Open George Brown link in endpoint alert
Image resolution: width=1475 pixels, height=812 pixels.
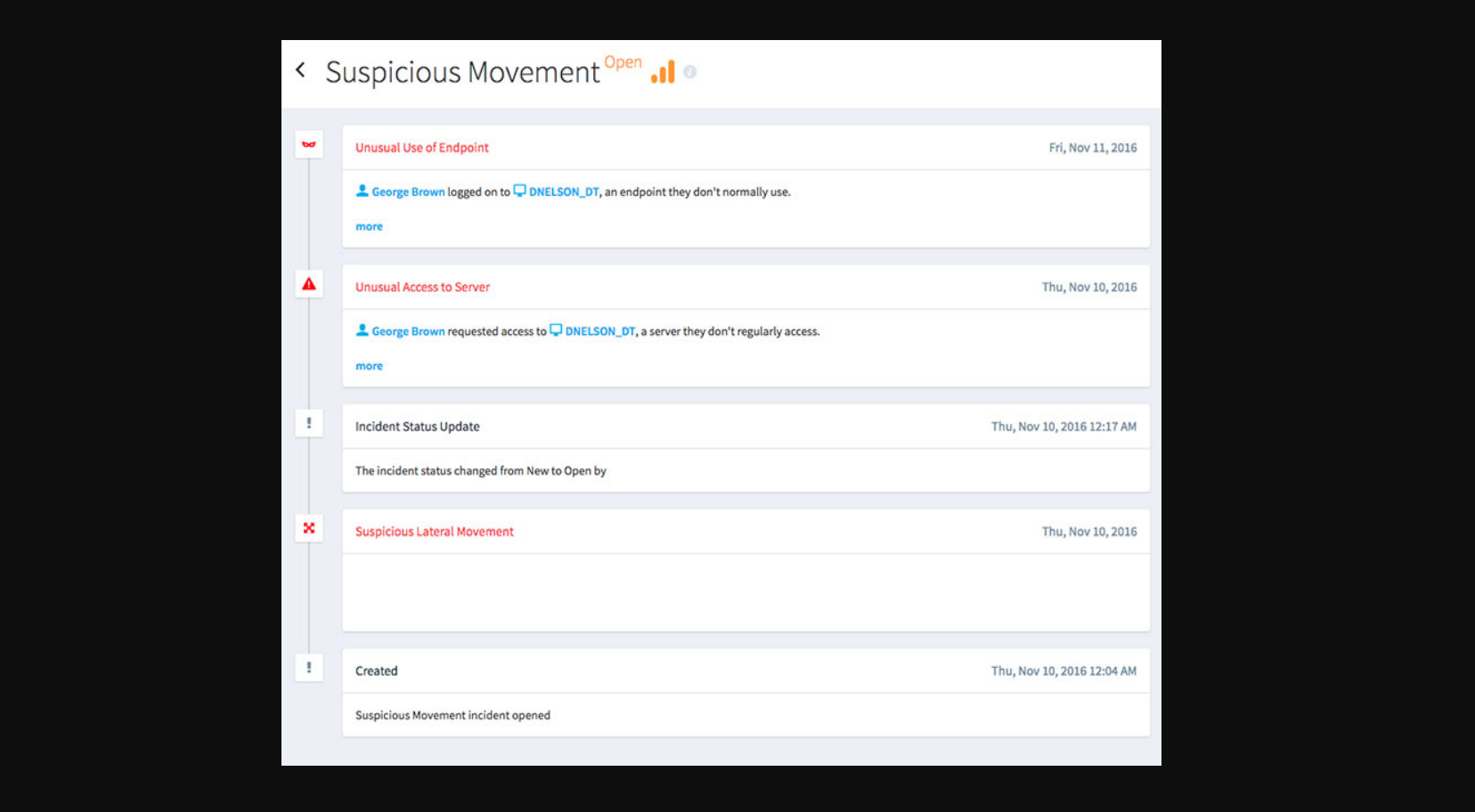coord(408,192)
